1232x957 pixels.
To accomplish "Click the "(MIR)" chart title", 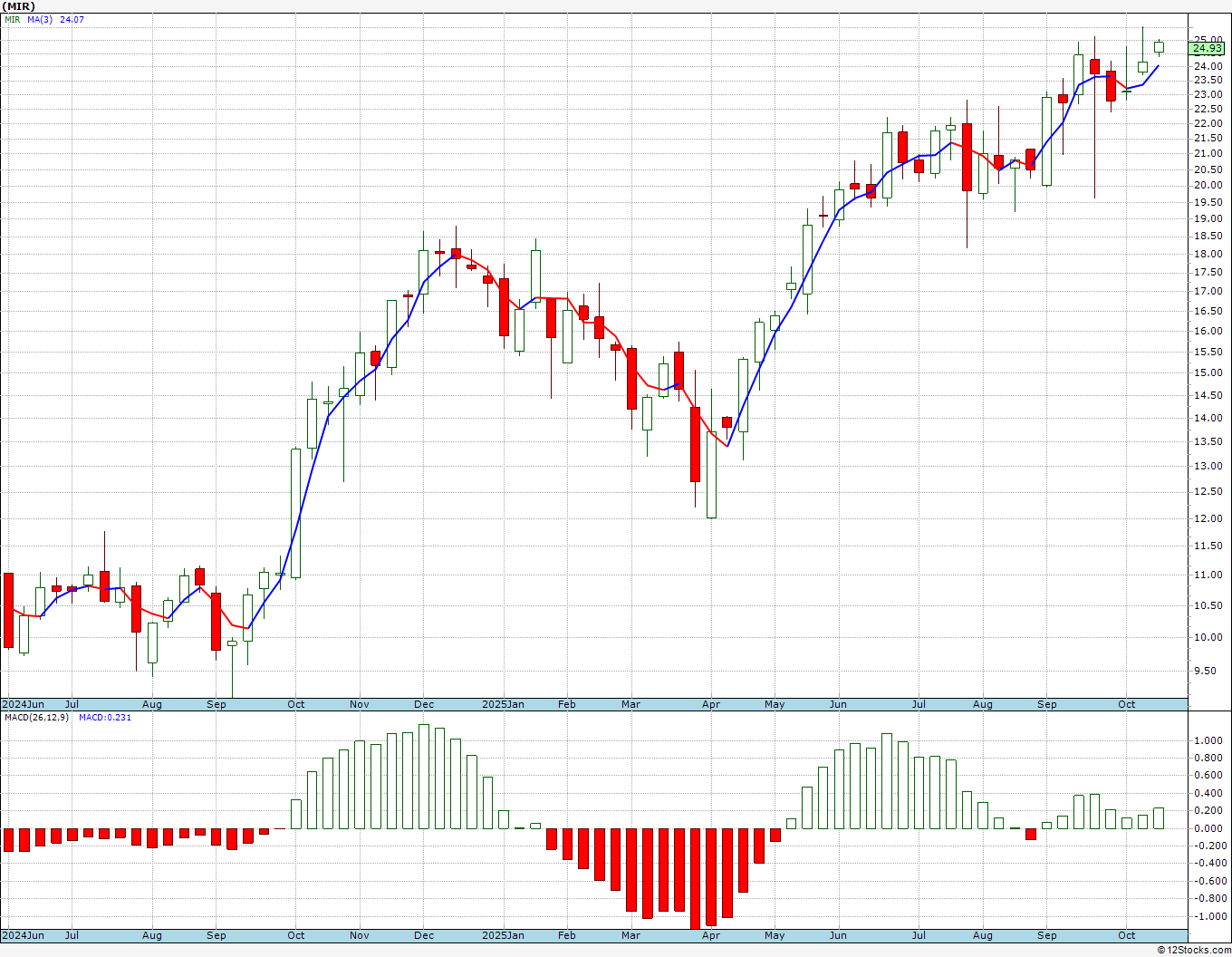I will click(x=19, y=6).
